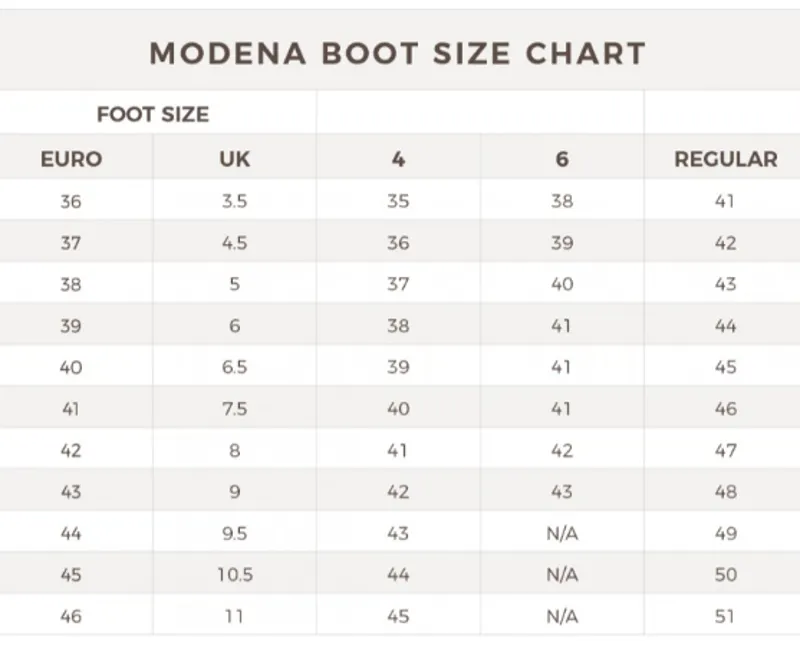The height and width of the screenshot is (659, 800).
Task: Select the N/A cell in Euro 44 row
Action: tap(562, 534)
